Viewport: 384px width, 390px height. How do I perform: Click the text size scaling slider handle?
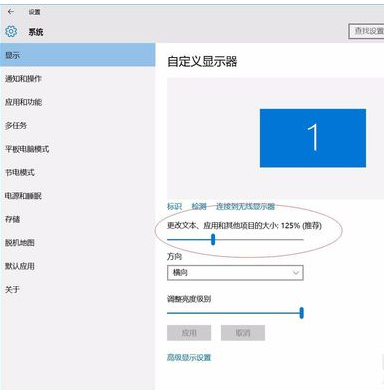point(213,239)
